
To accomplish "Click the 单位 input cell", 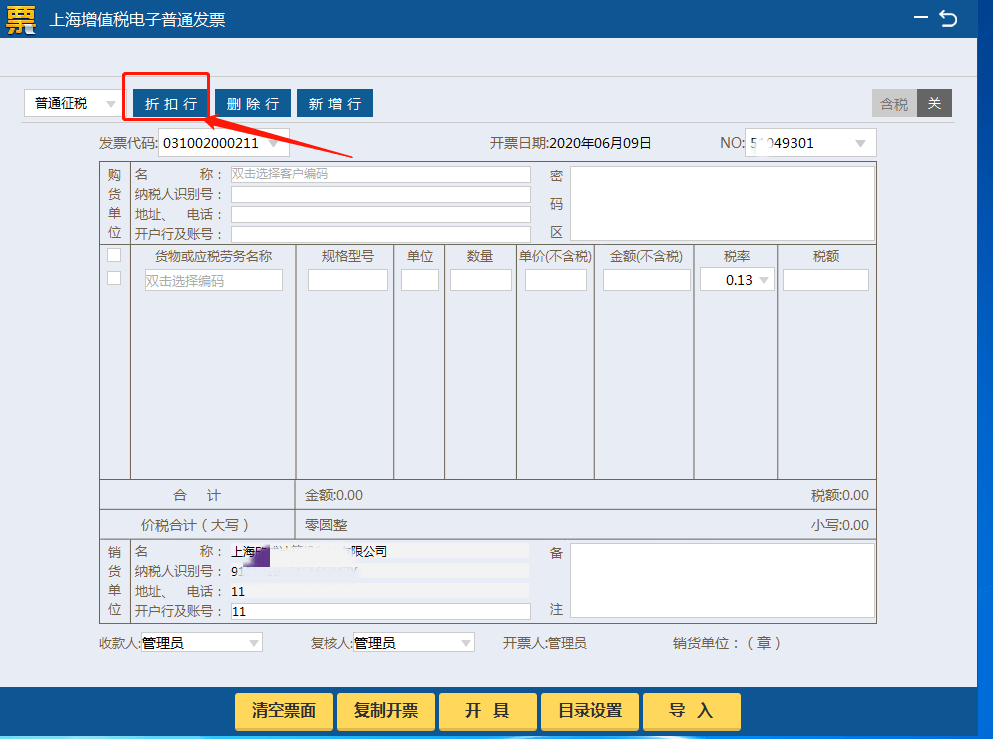I will click(420, 280).
